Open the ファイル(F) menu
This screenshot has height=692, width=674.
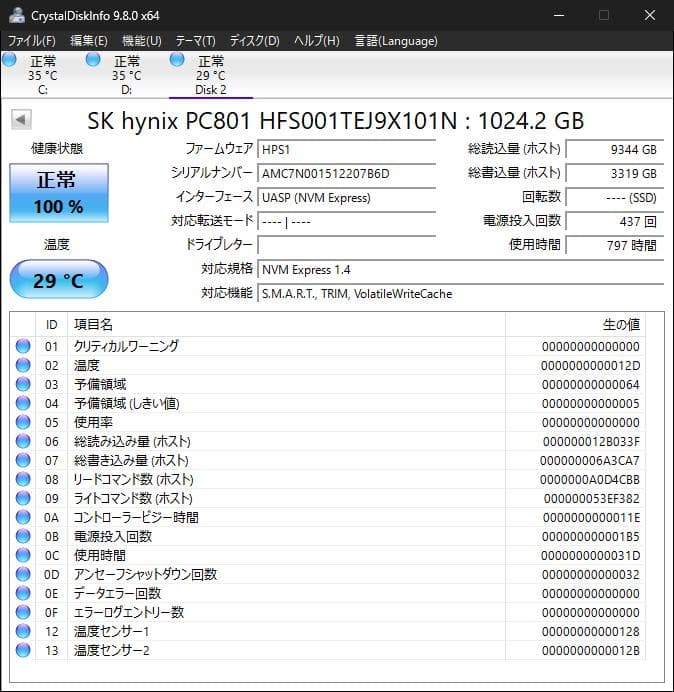(x=32, y=41)
